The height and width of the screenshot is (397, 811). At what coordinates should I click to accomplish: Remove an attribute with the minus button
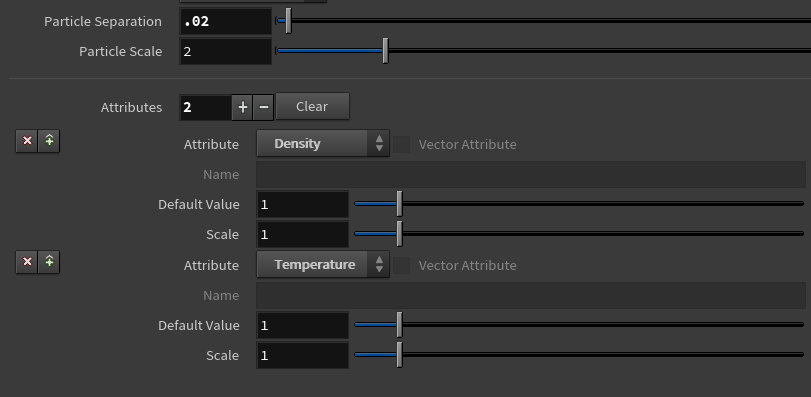pyautogui.click(x=263, y=107)
